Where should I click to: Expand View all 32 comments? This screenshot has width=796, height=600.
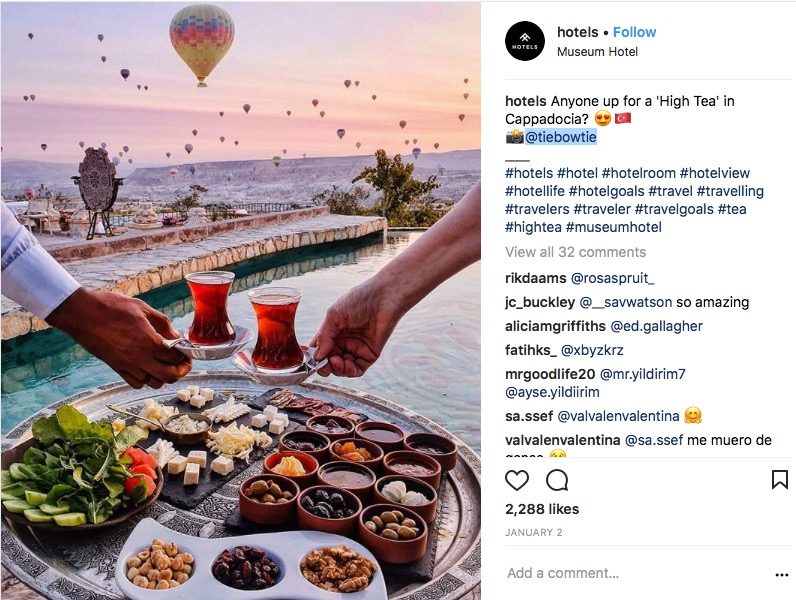tap(575, 252)
